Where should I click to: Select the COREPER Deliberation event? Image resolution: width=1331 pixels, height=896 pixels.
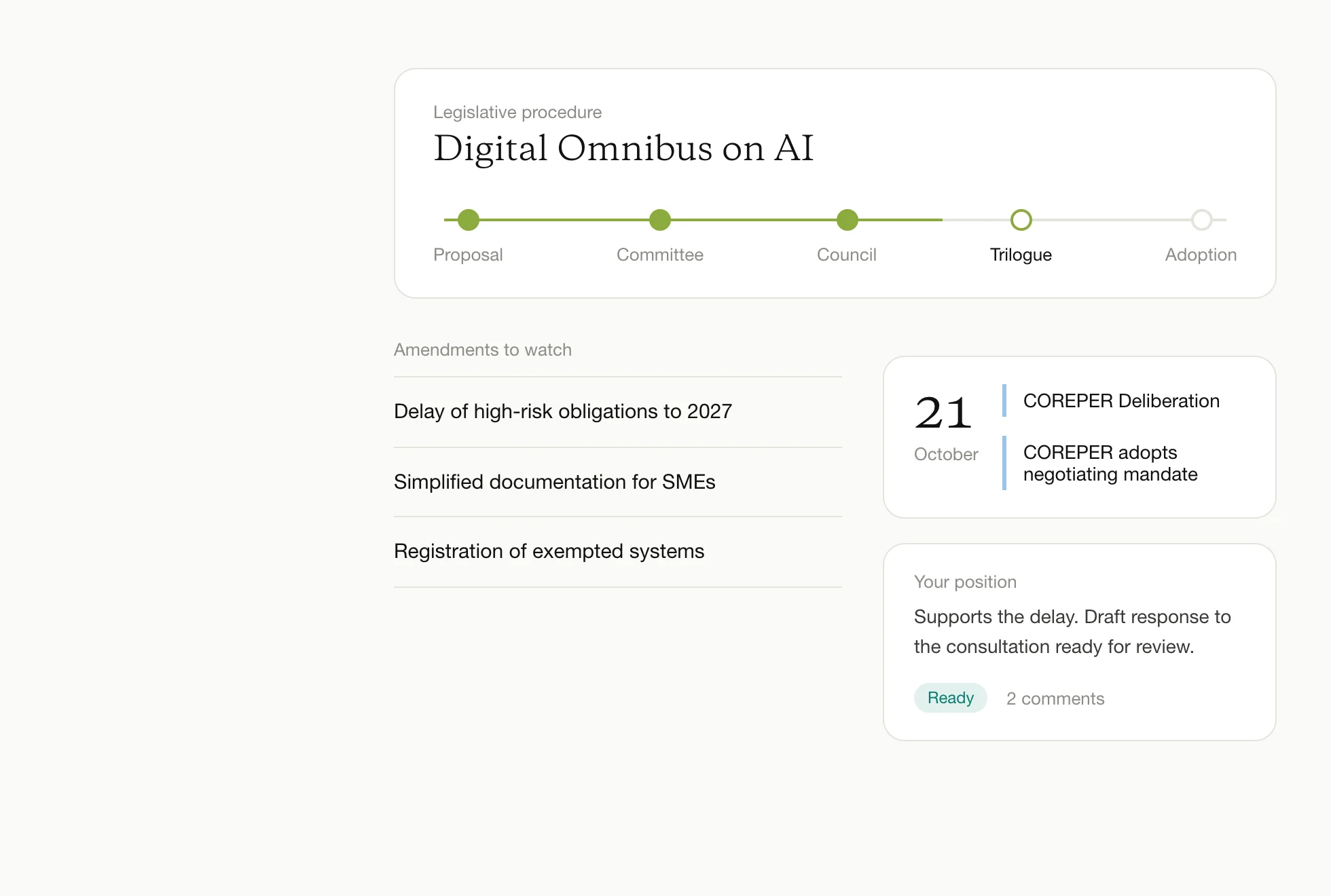(1121, 400)
